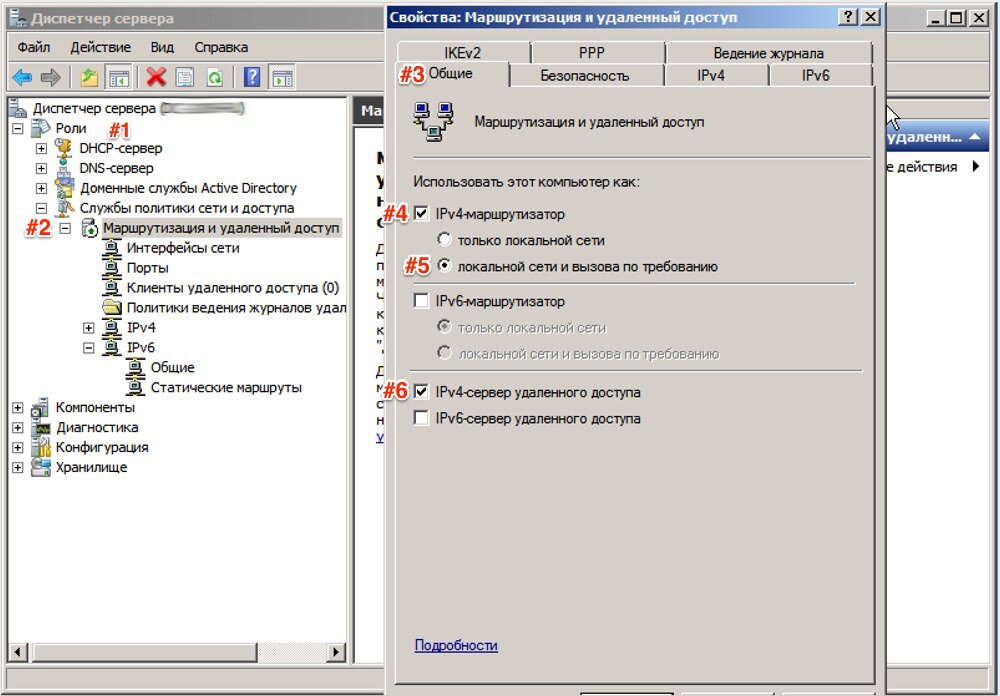Click tree pane horizontal scrollbar left arrow
The image size is (1000, 696).
18,652
